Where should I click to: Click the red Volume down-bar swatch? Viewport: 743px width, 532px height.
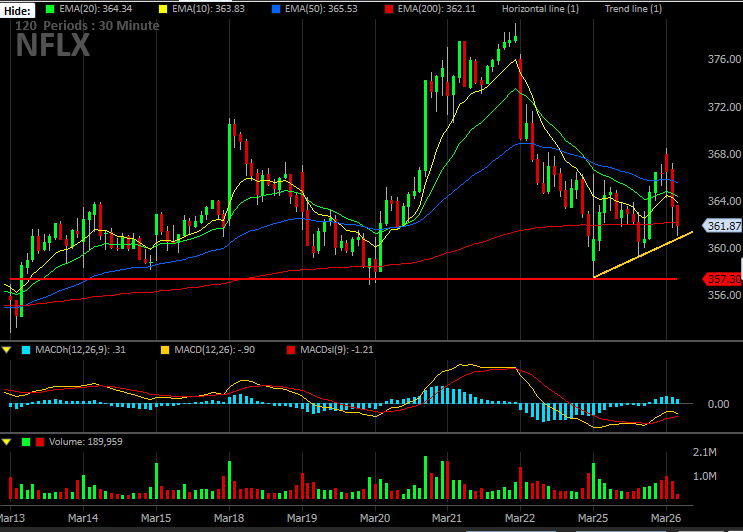(40, 442)
